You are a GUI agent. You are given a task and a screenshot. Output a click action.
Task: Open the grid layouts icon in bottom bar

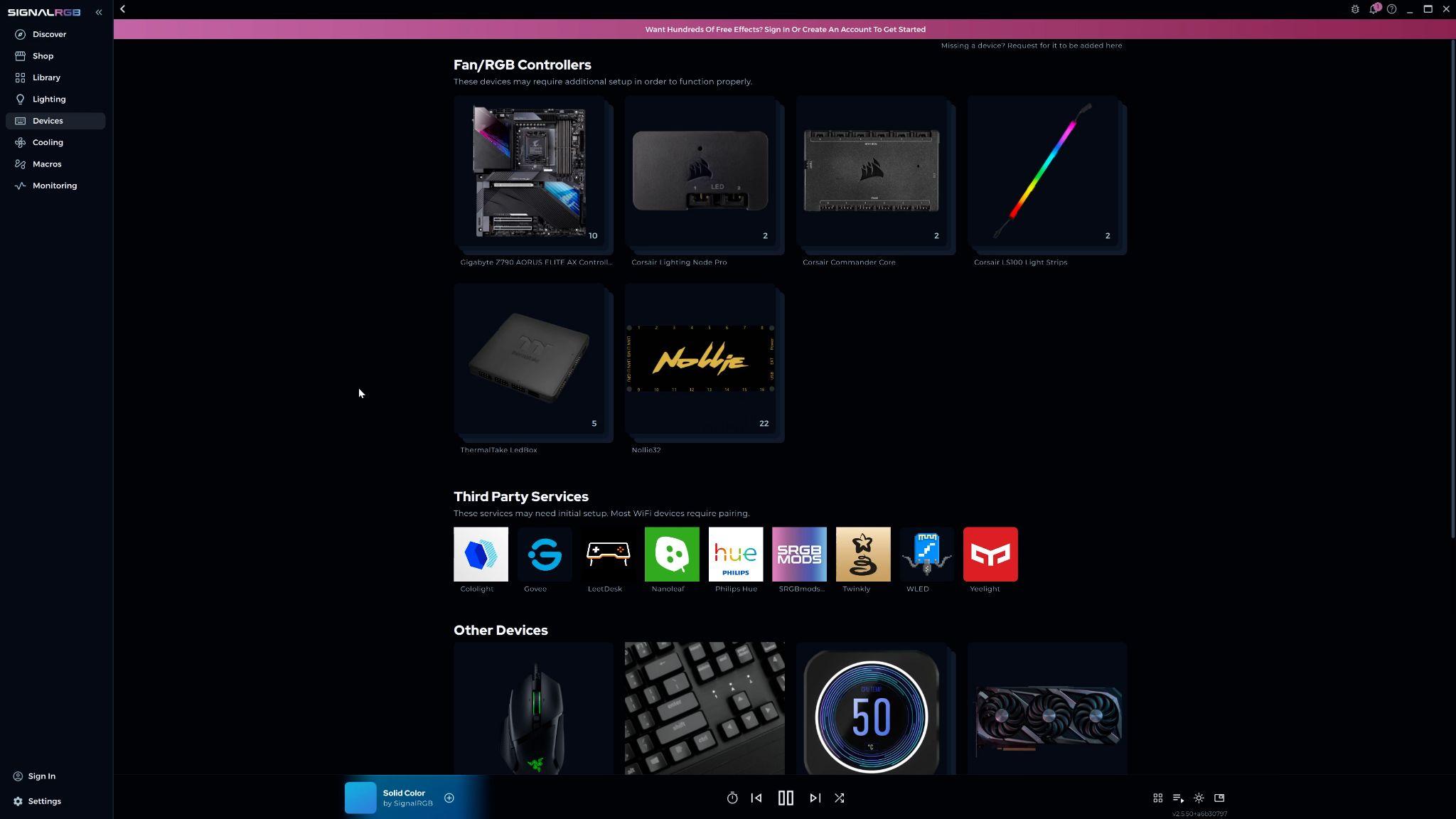click(1157, 798)
